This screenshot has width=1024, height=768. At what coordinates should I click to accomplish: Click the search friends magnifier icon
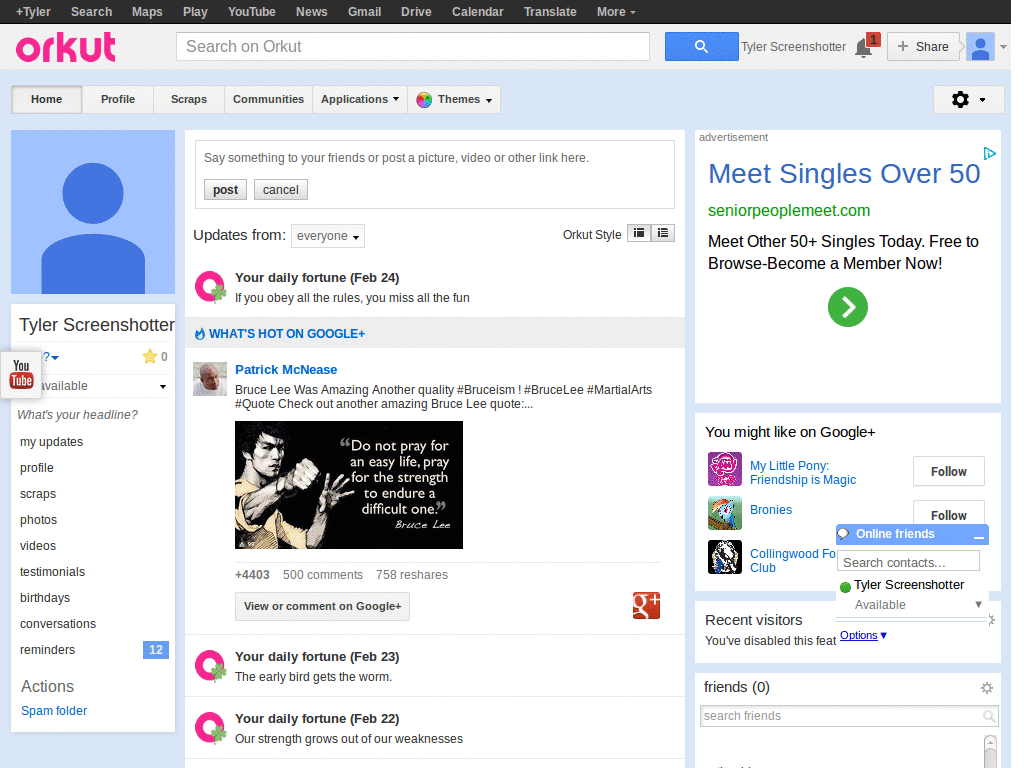(x=989, y=716)
